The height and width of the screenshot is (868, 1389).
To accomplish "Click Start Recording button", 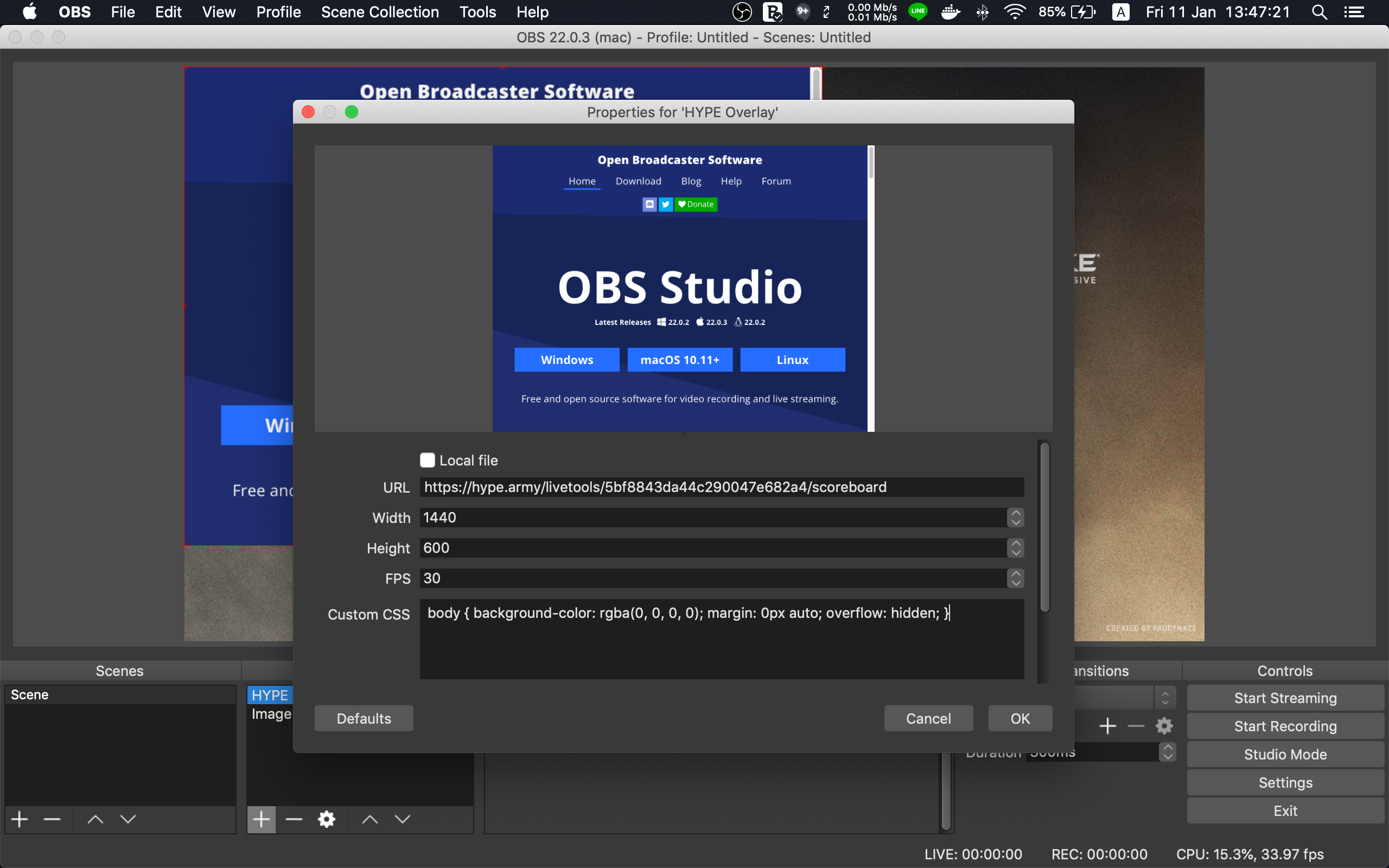I will coord(1285,726).
